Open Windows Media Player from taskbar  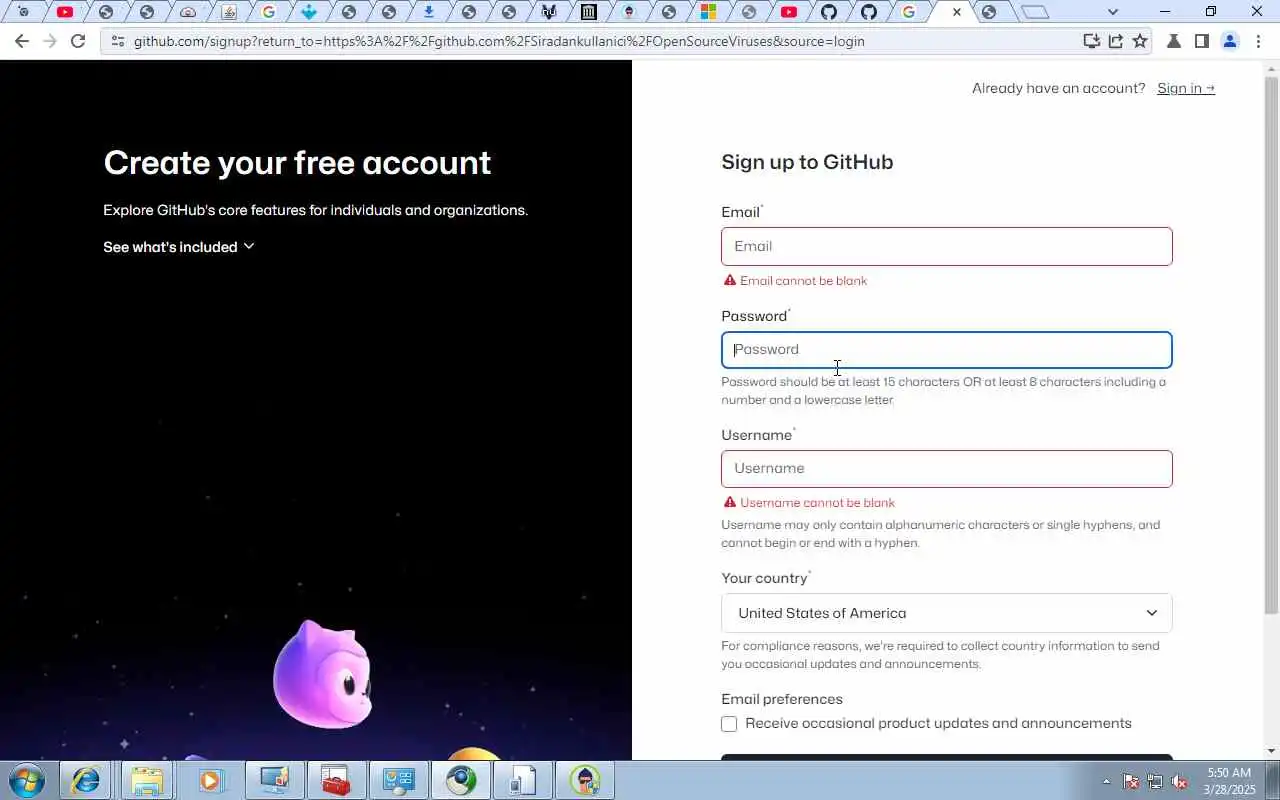click(x=210, y=780)
